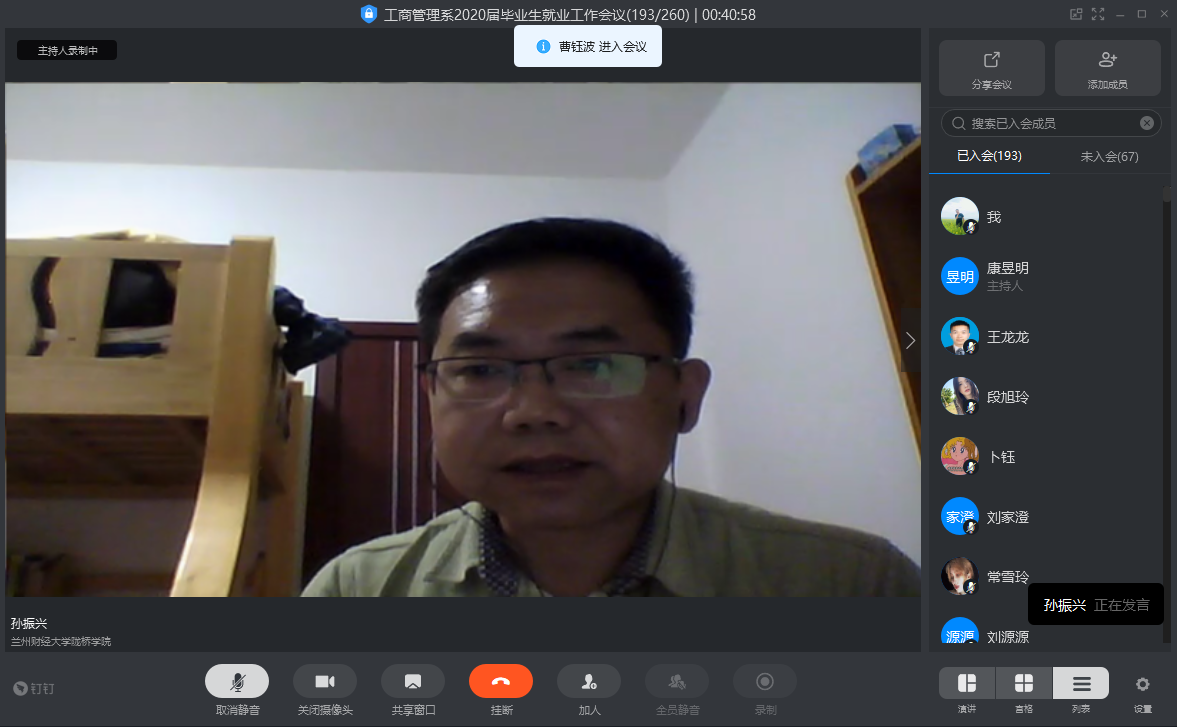Switch to 演讲 speaker layout
This screenshot has height=727, width=1177.
pos(967,683)
